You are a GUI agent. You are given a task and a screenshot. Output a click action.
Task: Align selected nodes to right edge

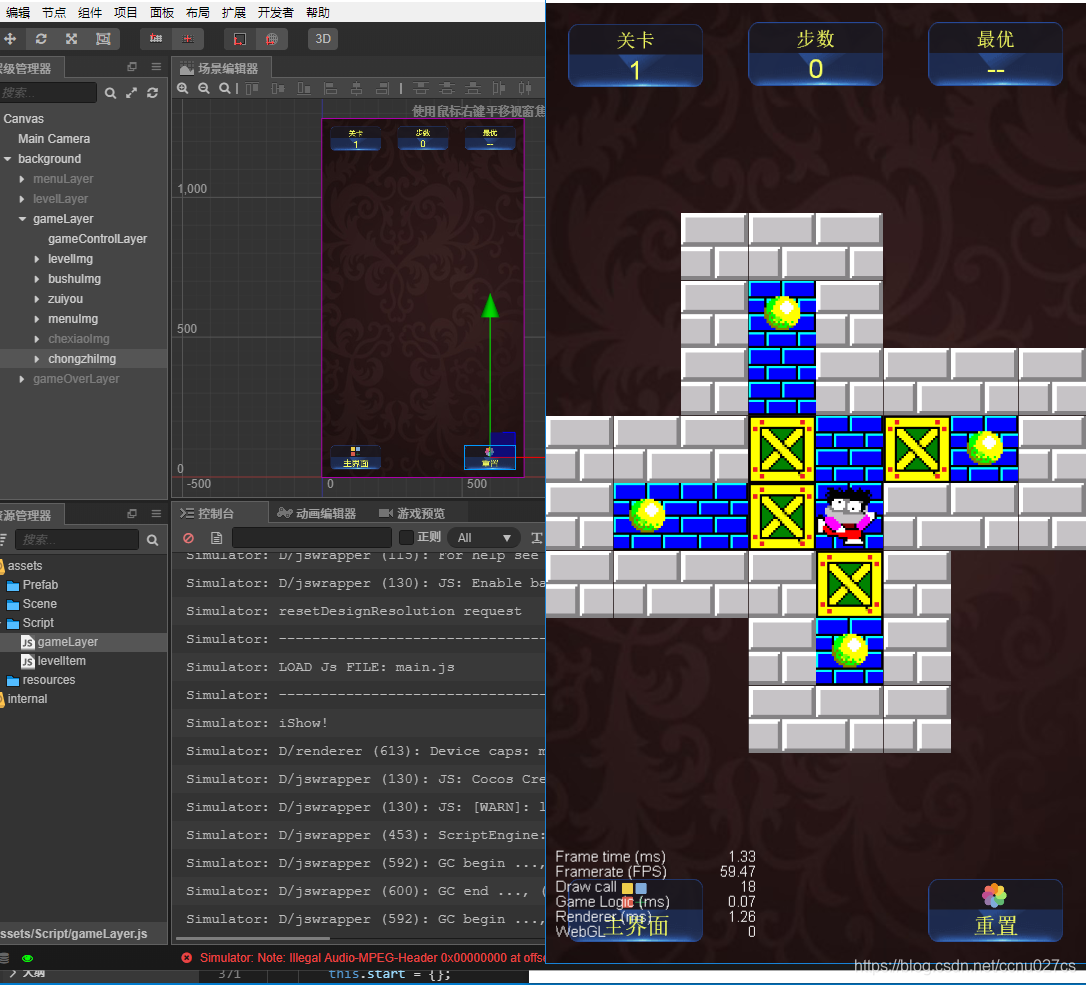pos(382,88)
